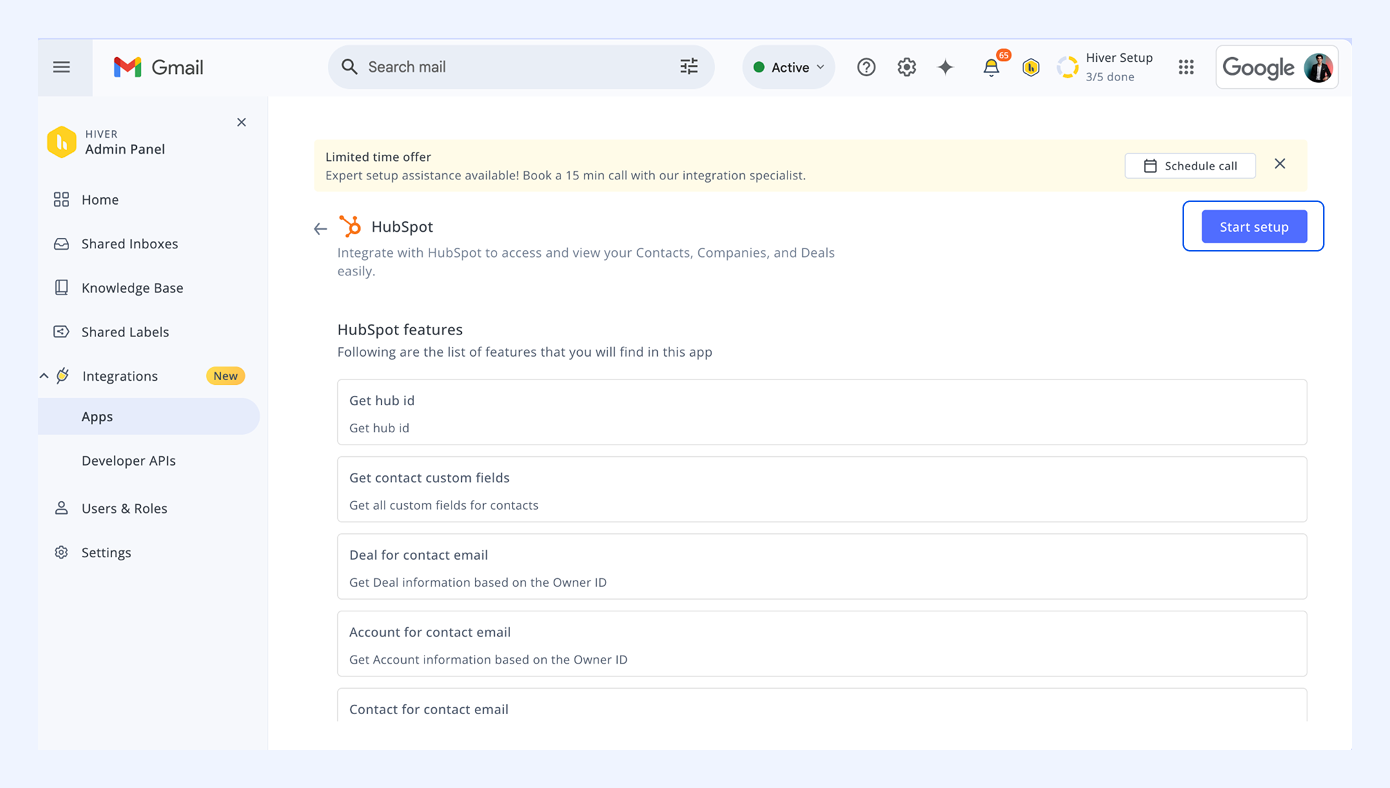Show search options filter icon
Viewport: 1390px width, 788px height.
689,67
